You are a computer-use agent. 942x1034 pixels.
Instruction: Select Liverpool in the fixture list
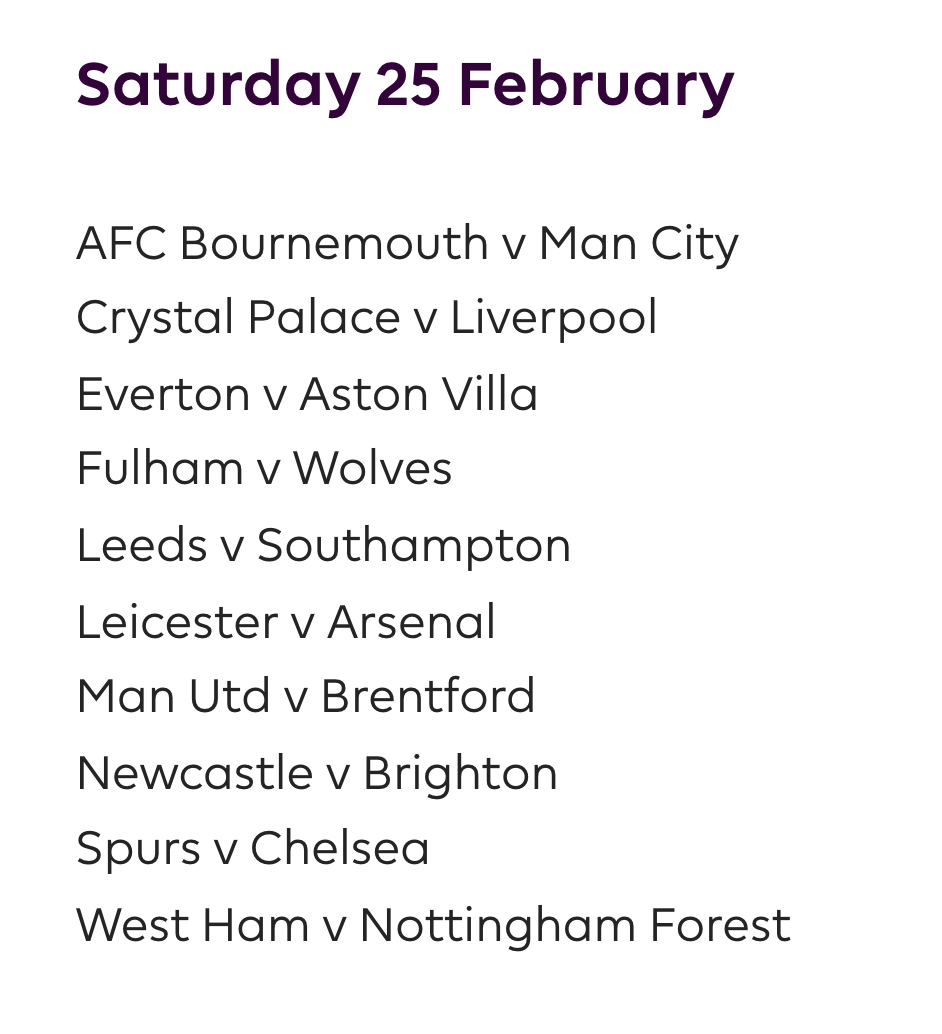point(554,319)
